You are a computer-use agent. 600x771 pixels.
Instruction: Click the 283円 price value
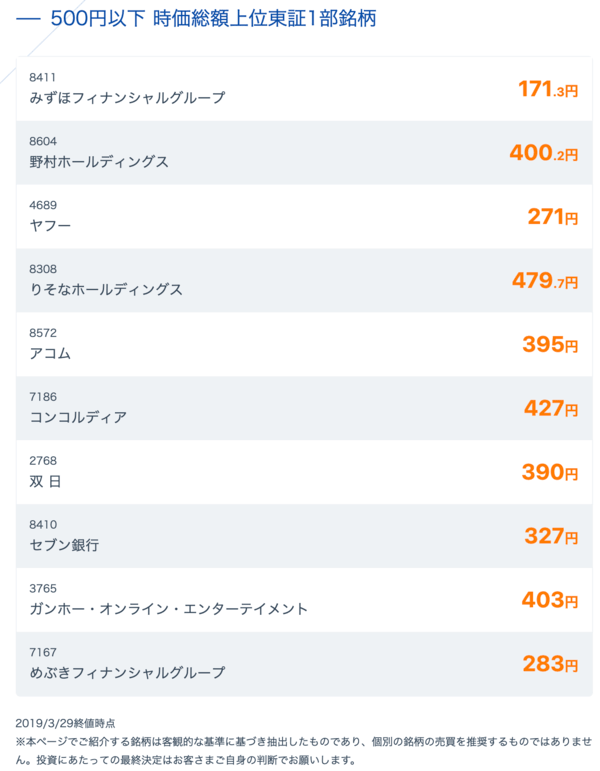[550, 664]
